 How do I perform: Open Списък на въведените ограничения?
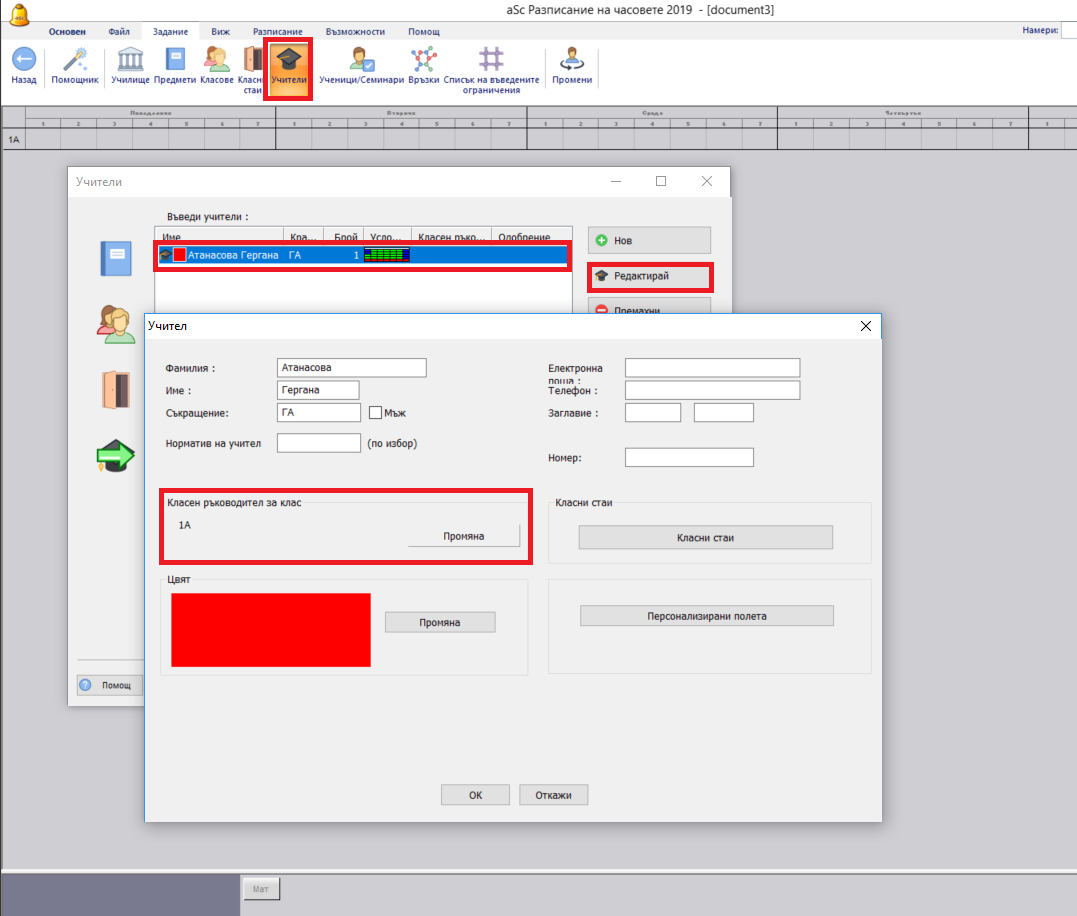(x=491, y=60)
